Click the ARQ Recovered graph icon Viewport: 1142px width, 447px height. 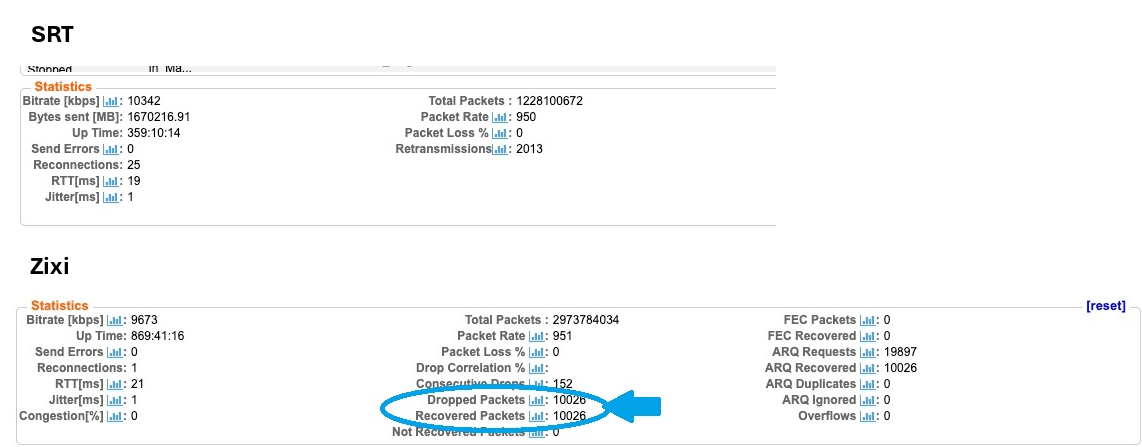click(x=867, y=368)
